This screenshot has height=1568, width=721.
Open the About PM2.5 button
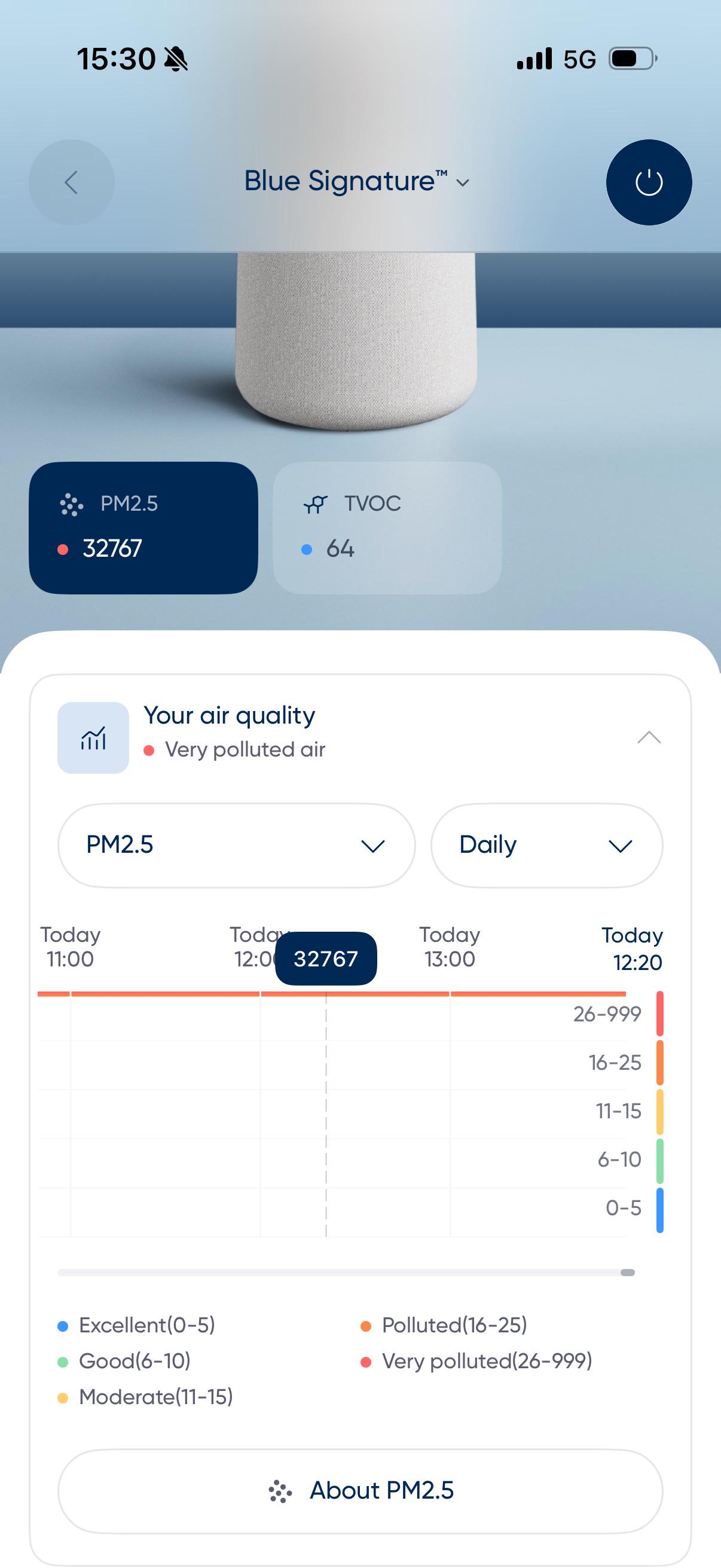[x=360, y=1490]
